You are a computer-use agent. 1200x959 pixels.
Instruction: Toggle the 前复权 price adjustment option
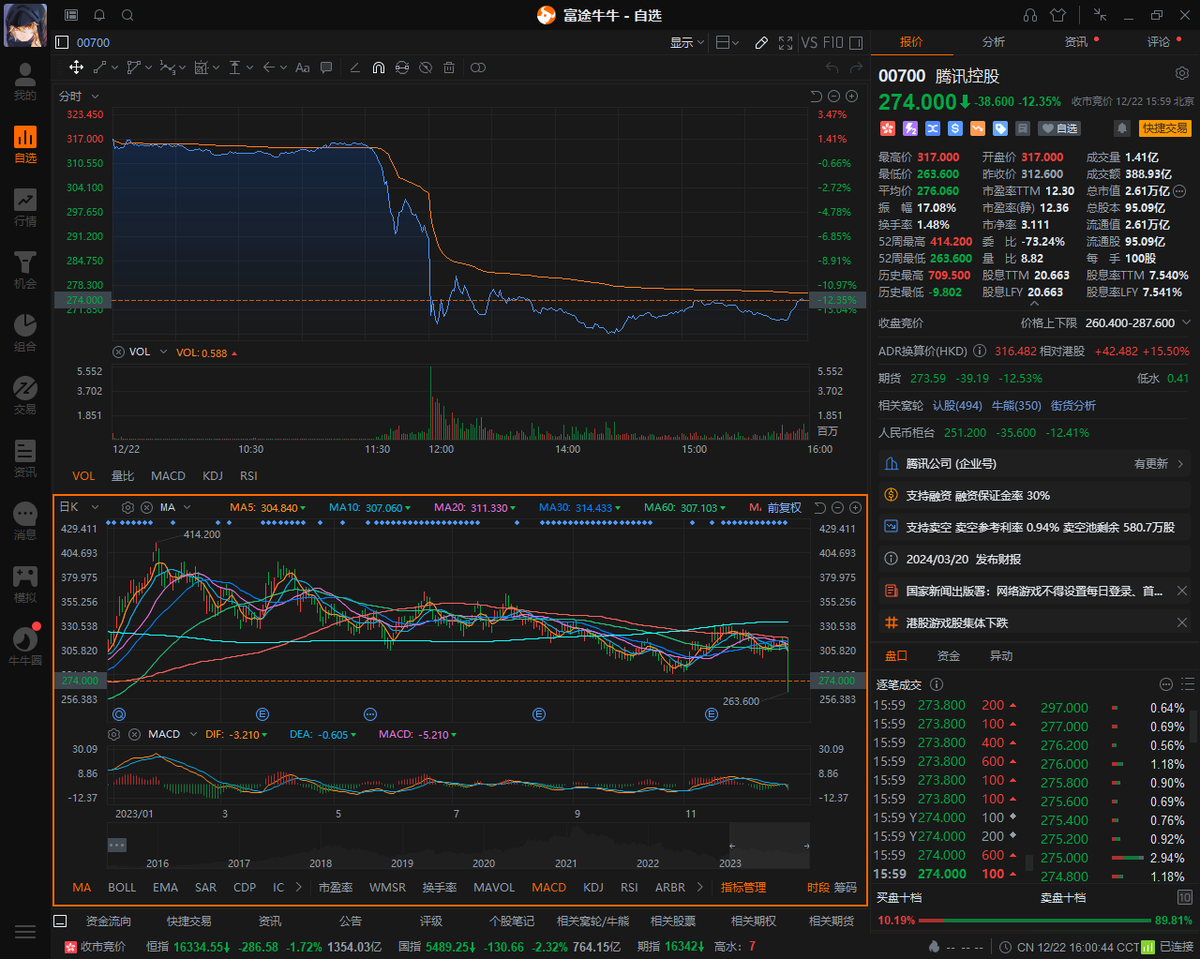(x=785, y=508)
